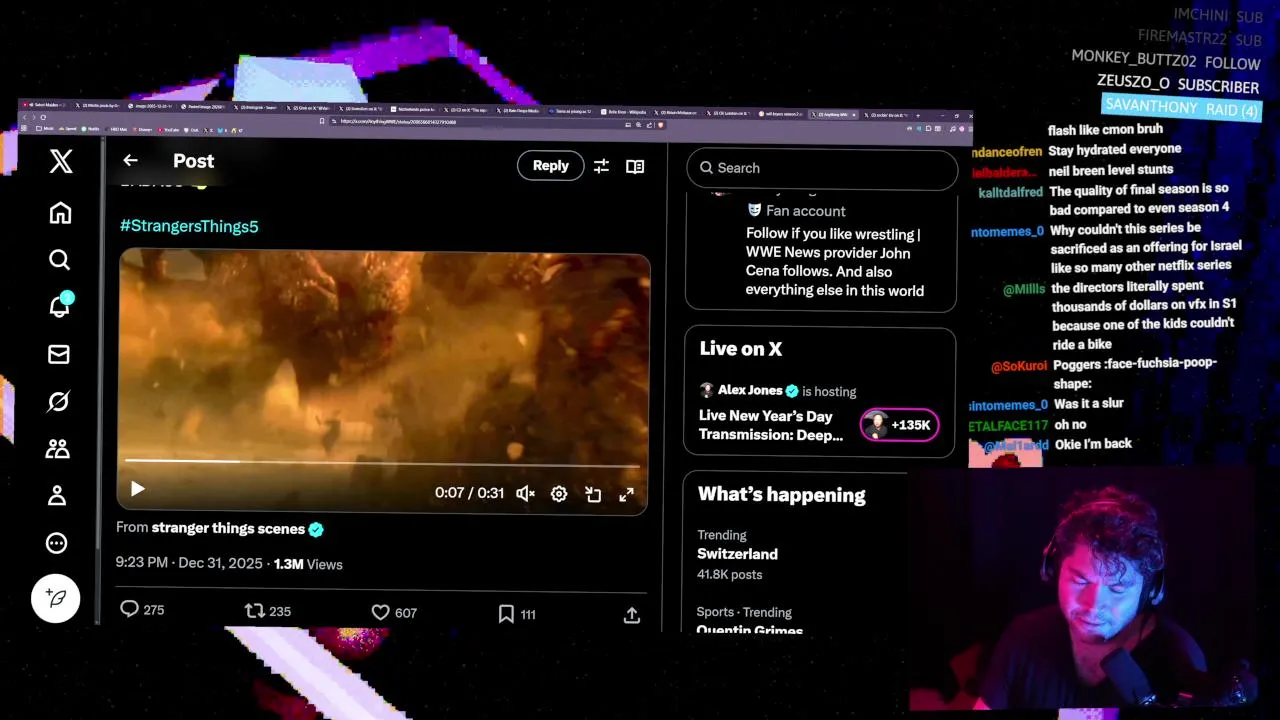Click the video time 0:07 / 0:31
This screenshot has height=720, width=1280.
click(469, 493)
